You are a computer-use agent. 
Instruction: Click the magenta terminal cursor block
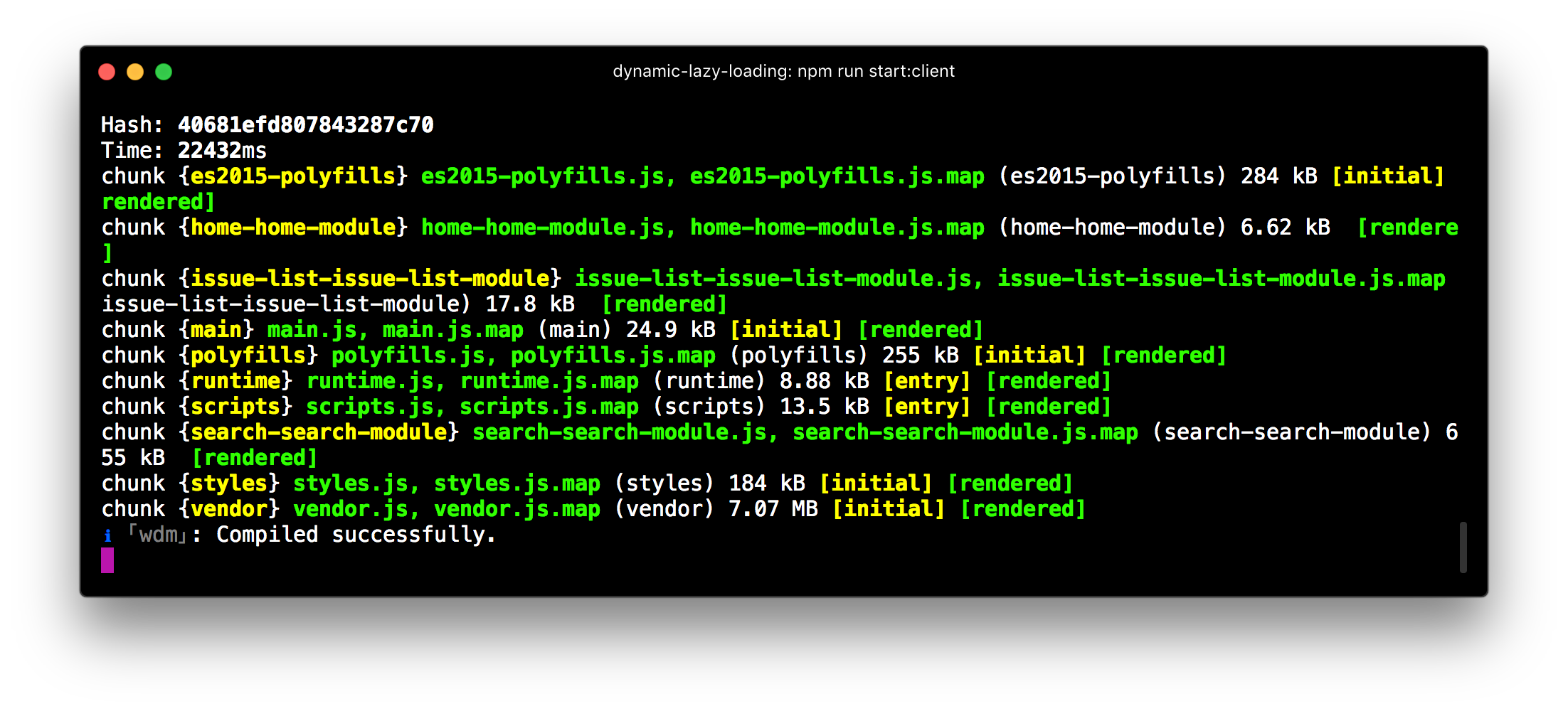click(x=107, y=560)
